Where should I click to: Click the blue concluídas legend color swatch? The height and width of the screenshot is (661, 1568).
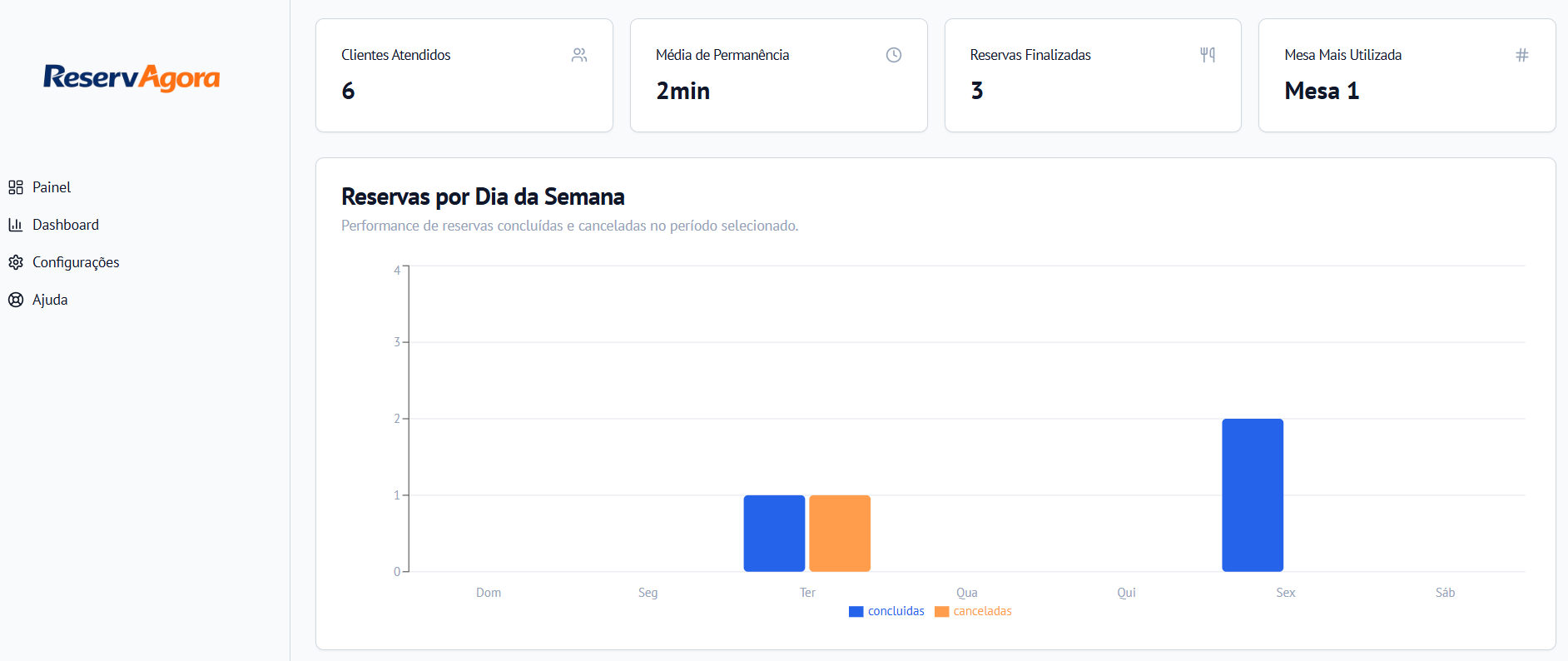click(855, 611)
